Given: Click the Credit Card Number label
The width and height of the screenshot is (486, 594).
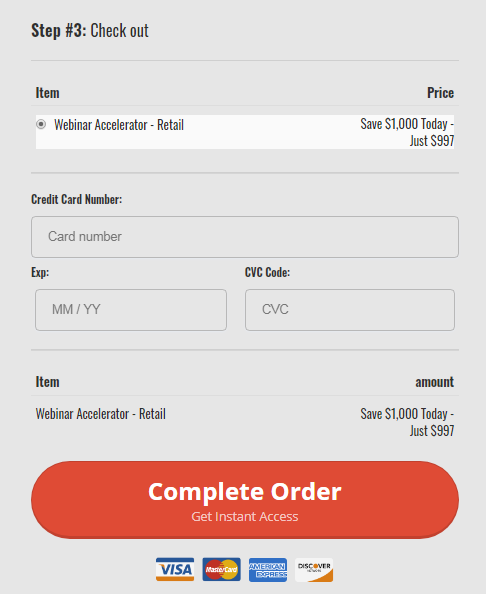Looking at the screenshot, I should coord(77,199).
